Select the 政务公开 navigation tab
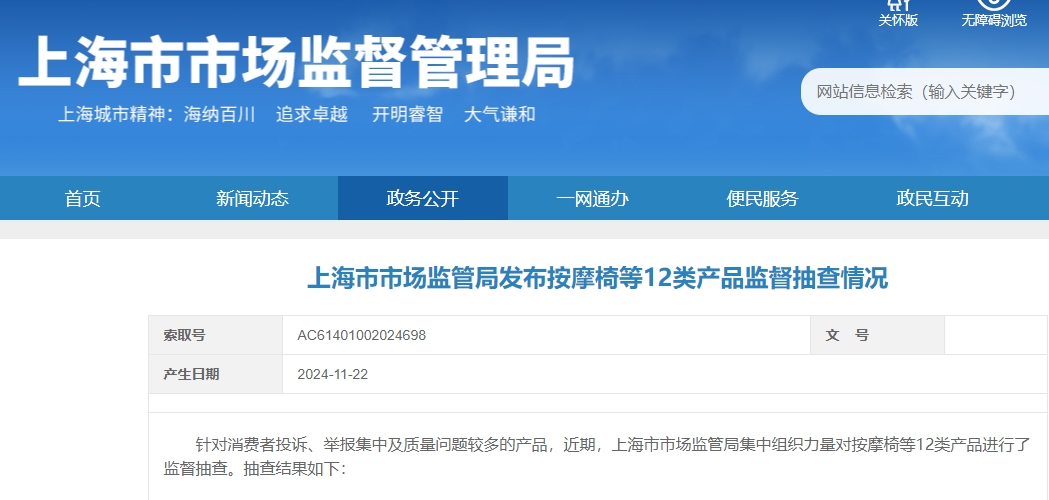 coord(423,198)
